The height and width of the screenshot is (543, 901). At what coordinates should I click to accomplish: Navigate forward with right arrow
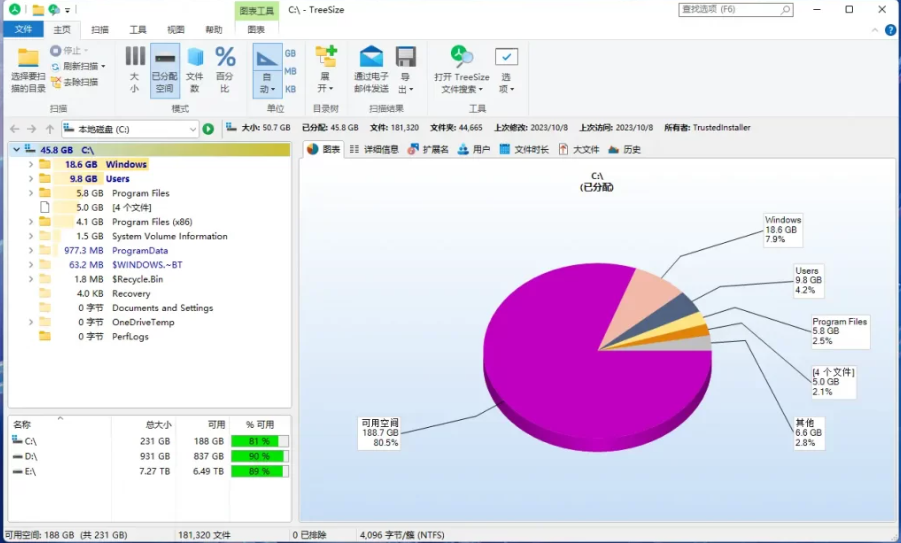click(x=32, y=129)
